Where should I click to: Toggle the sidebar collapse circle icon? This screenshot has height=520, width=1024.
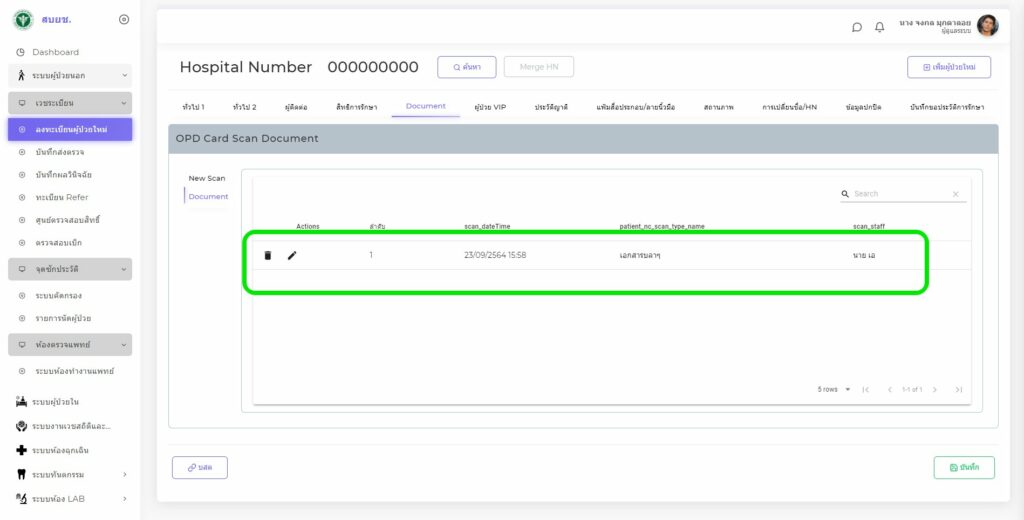coord(124,19)
